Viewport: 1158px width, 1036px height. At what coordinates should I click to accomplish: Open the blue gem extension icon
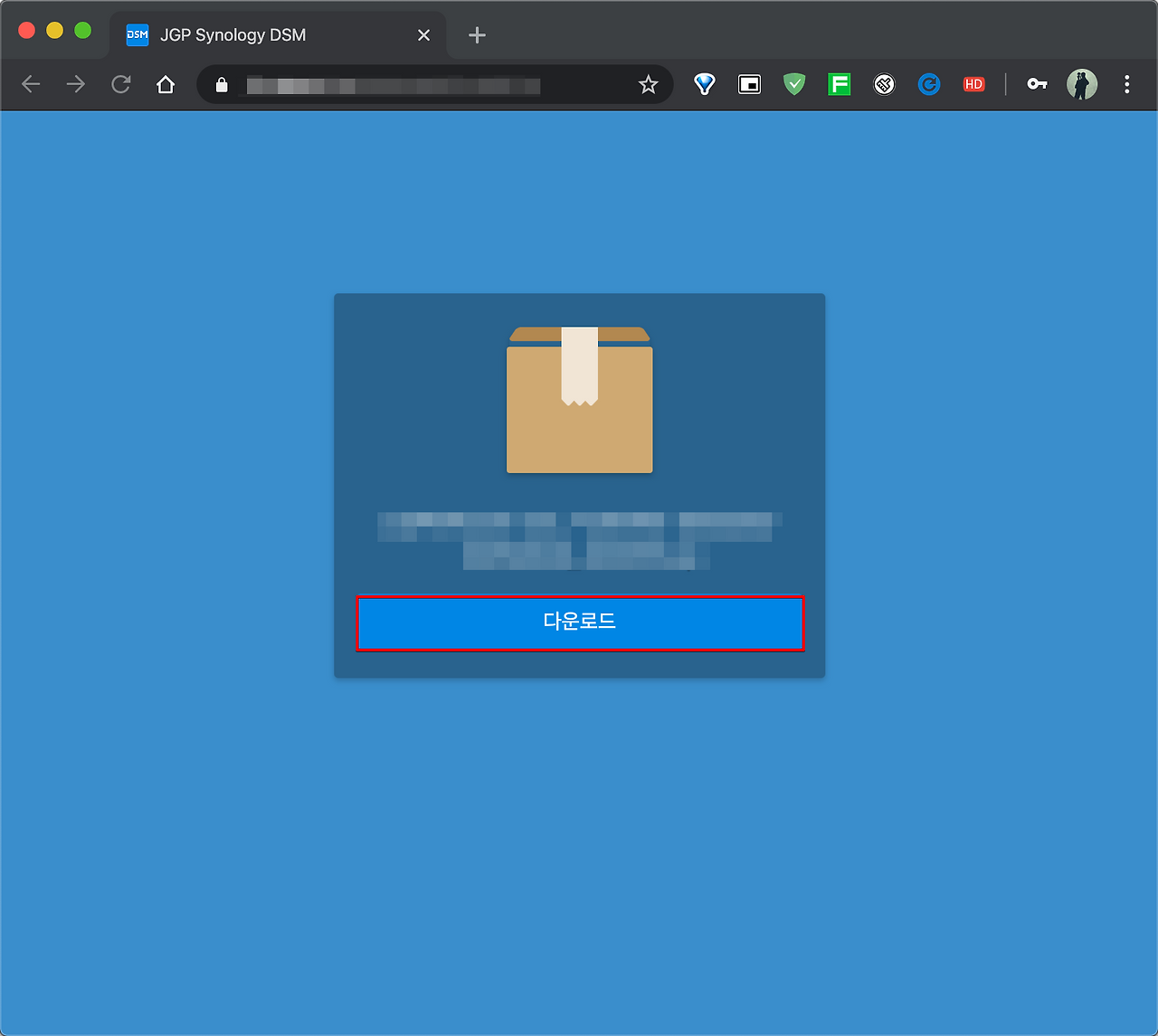tap(705, 84)
